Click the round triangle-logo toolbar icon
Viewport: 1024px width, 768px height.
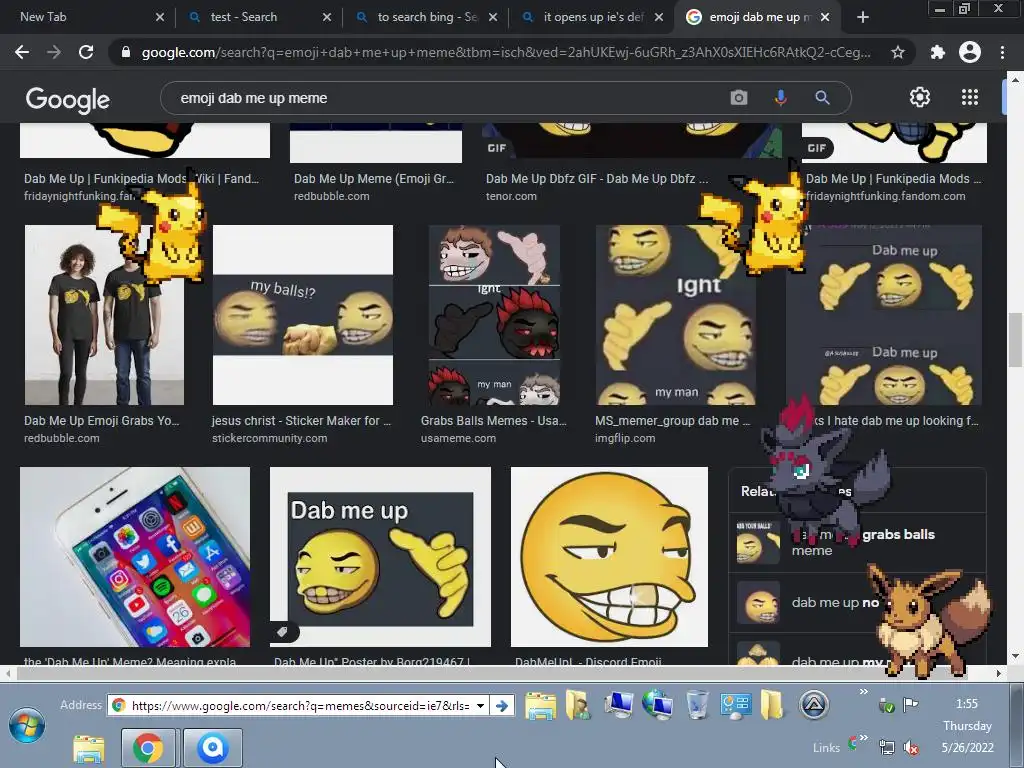click(814, 705)
